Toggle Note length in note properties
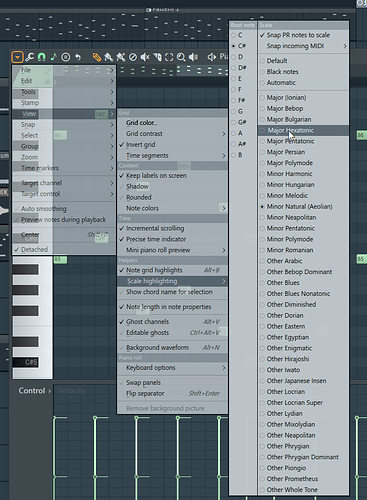The height and width of the screenshot is (500, 367). tap(172, 307)
